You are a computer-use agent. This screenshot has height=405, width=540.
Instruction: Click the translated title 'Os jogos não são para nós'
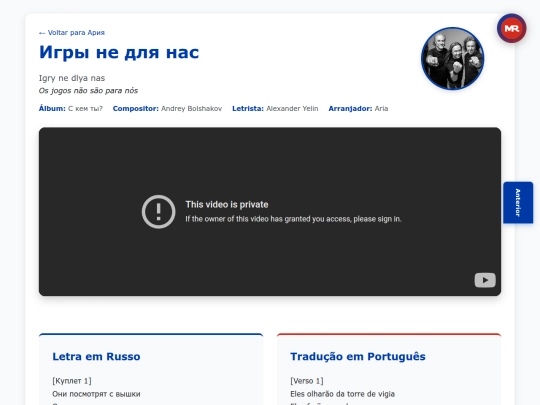tap(88, 91)
